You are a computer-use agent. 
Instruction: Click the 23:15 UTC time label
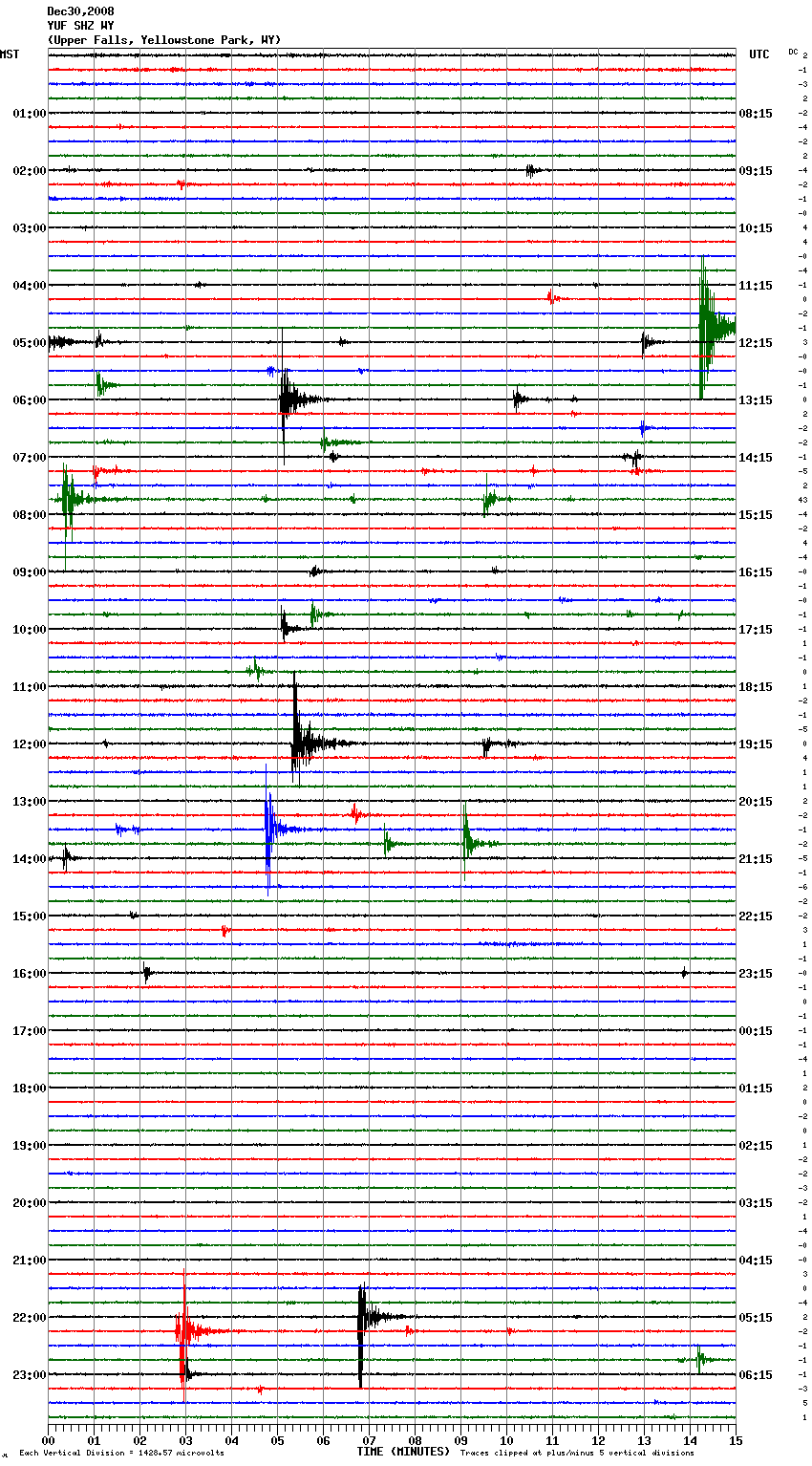756,974
